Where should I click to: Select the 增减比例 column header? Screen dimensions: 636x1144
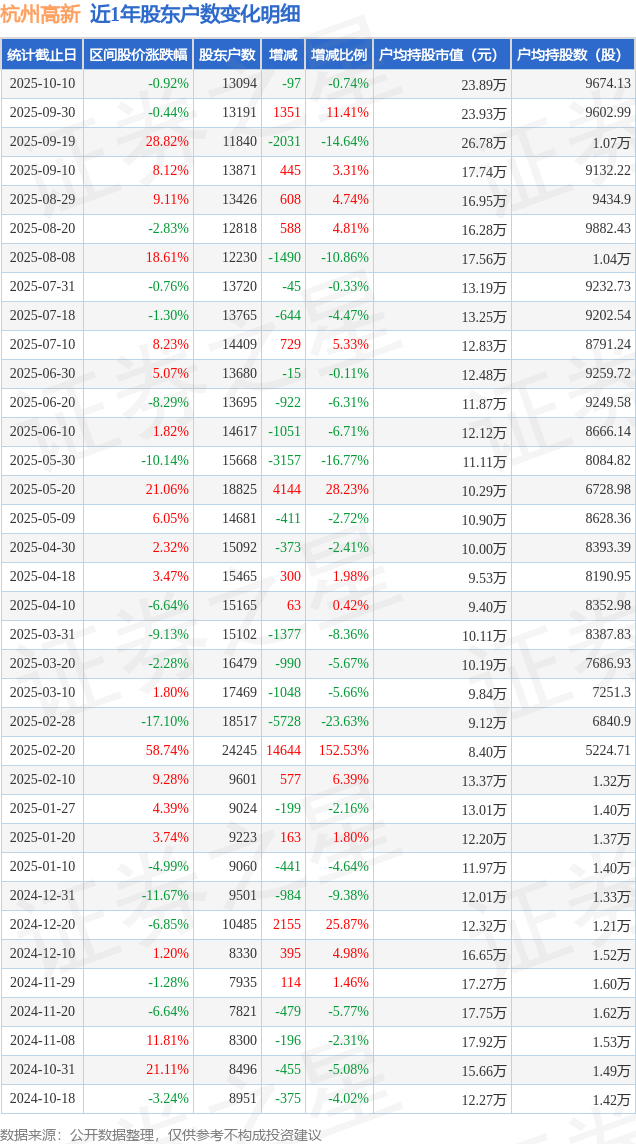pos(339,55)
